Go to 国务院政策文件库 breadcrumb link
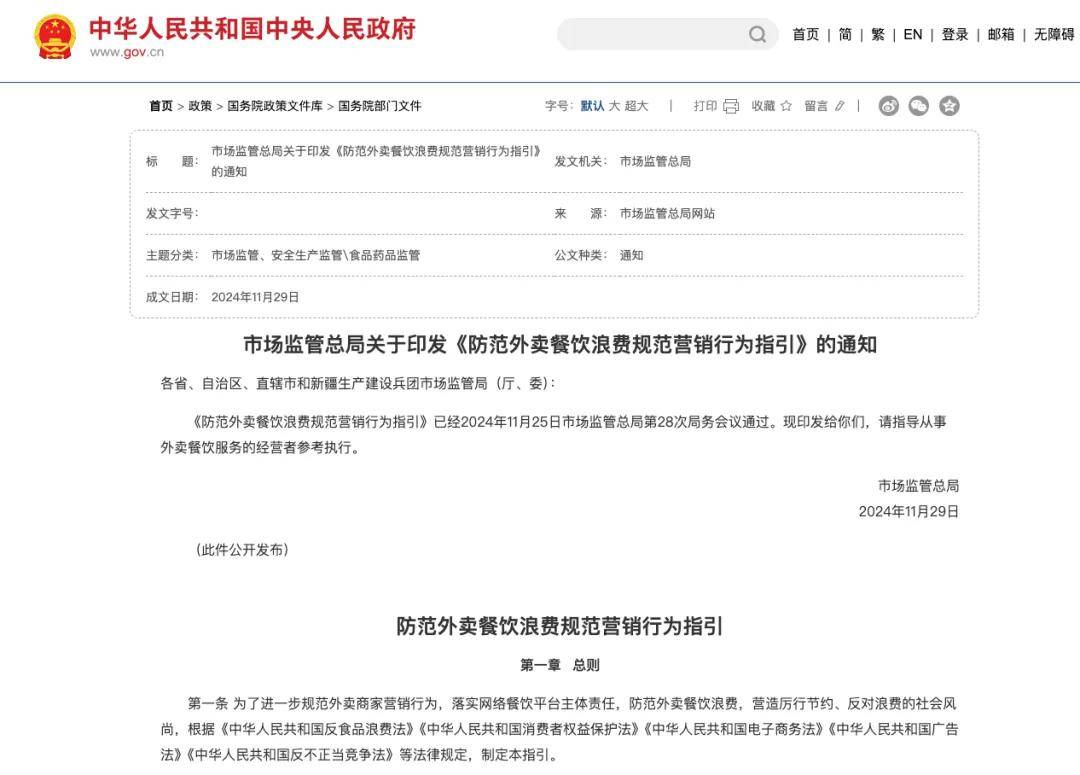The height and width of the screenshot is (775, 1080). click(x=277, y=105)
